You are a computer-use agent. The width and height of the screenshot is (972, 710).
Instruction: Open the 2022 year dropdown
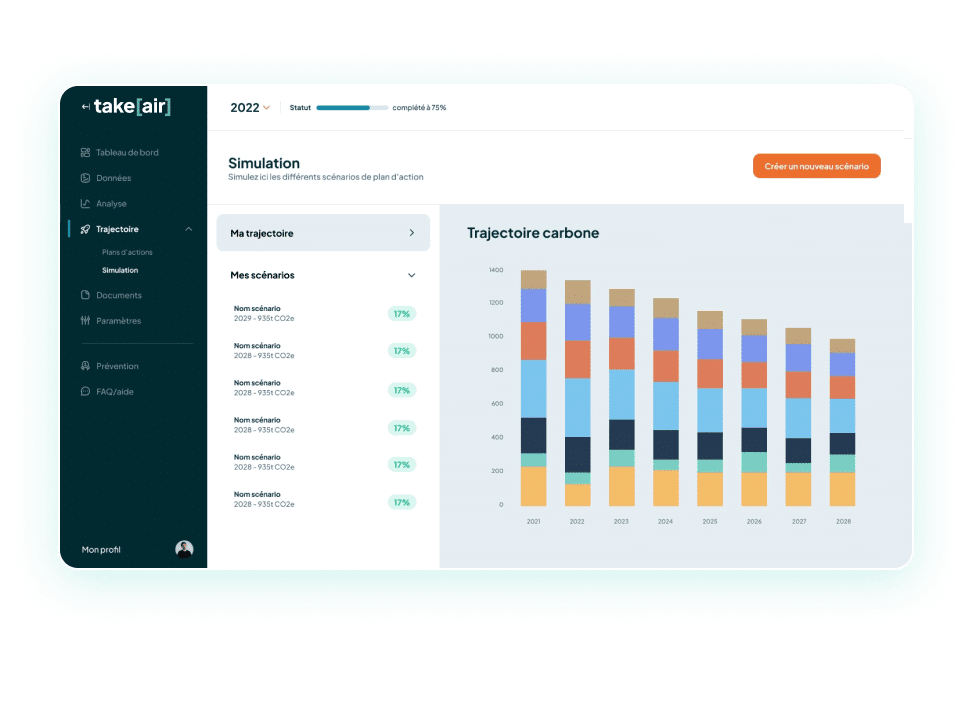coord(250,108)
